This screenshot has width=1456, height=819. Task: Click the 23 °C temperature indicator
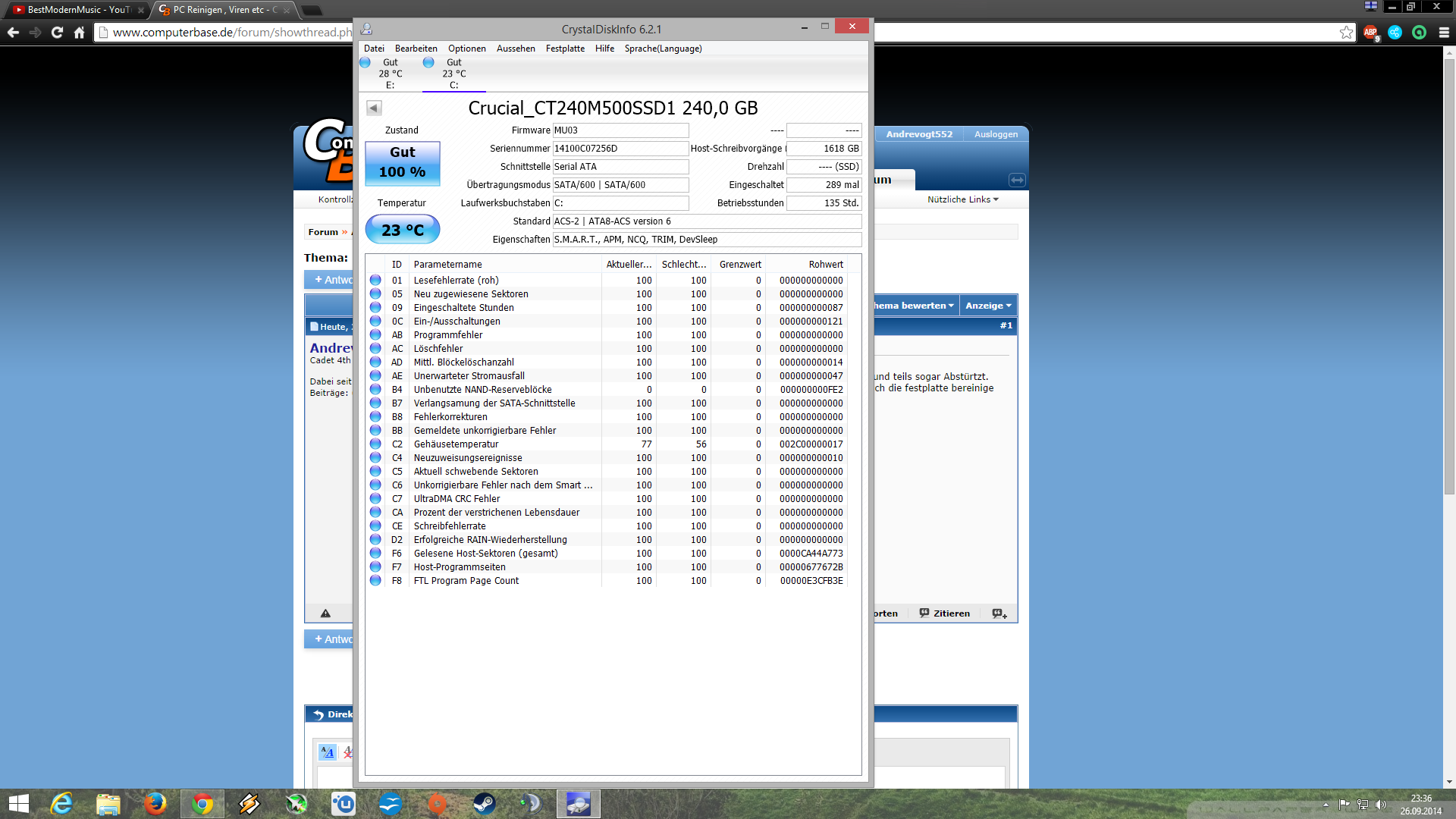click(403, 230)
